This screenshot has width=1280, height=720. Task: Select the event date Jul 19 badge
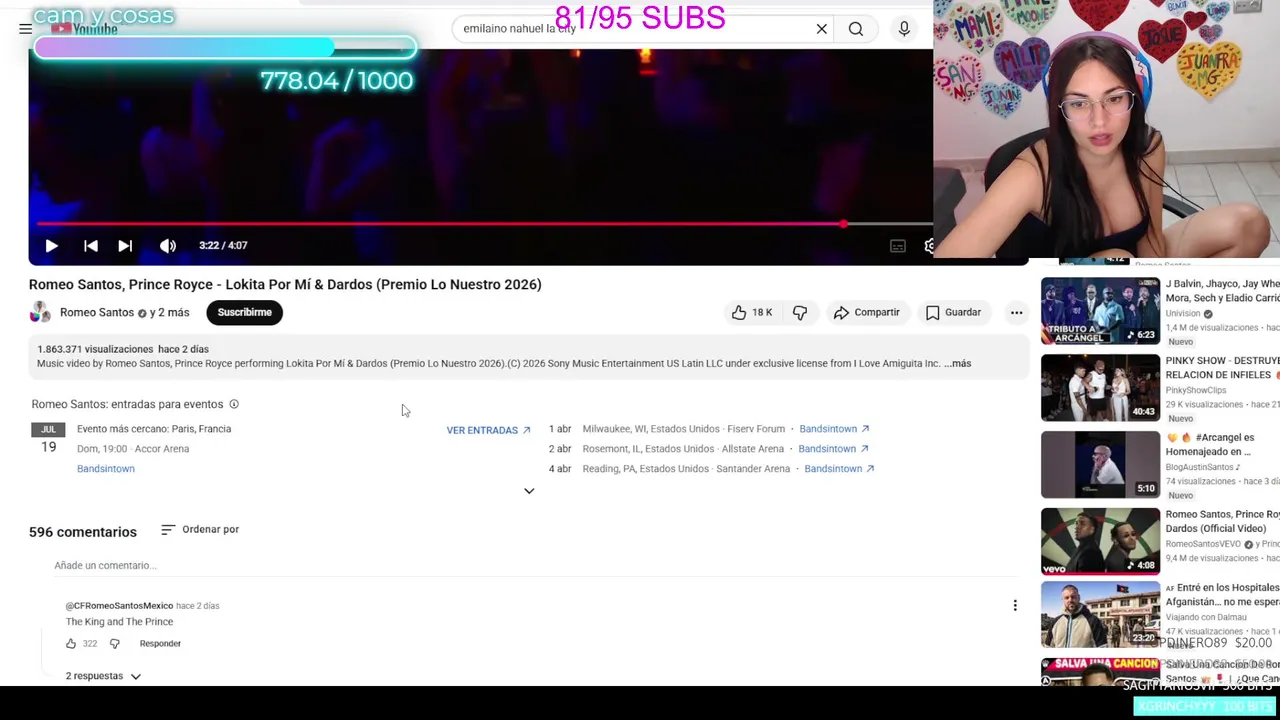(x=48, y=439)
